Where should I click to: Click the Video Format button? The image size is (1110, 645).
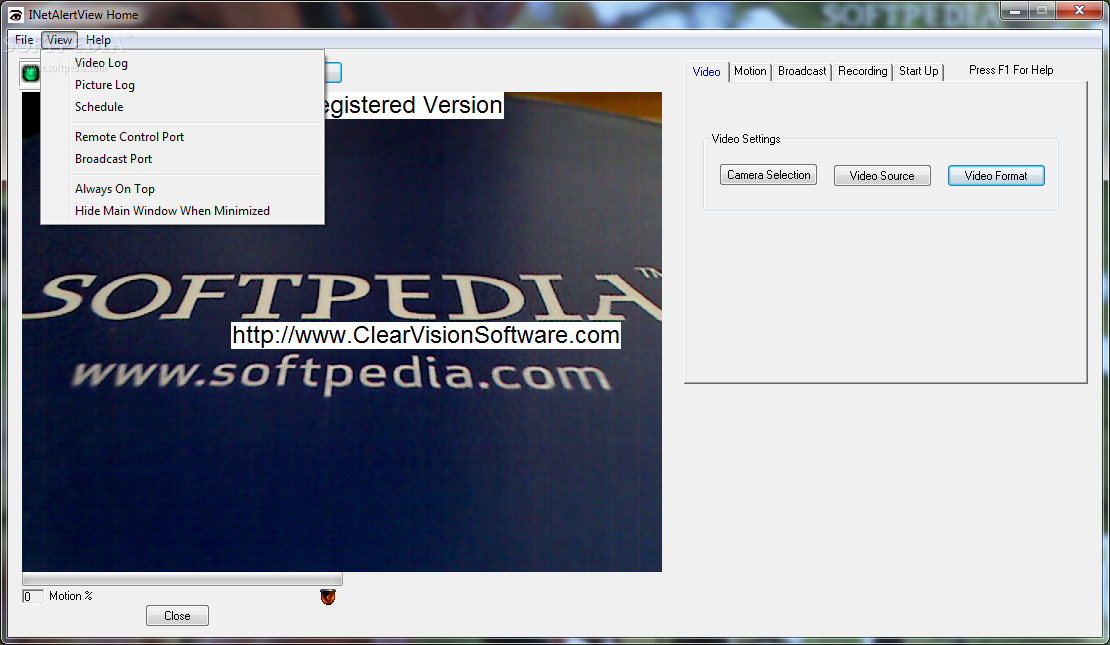[996, 176]
